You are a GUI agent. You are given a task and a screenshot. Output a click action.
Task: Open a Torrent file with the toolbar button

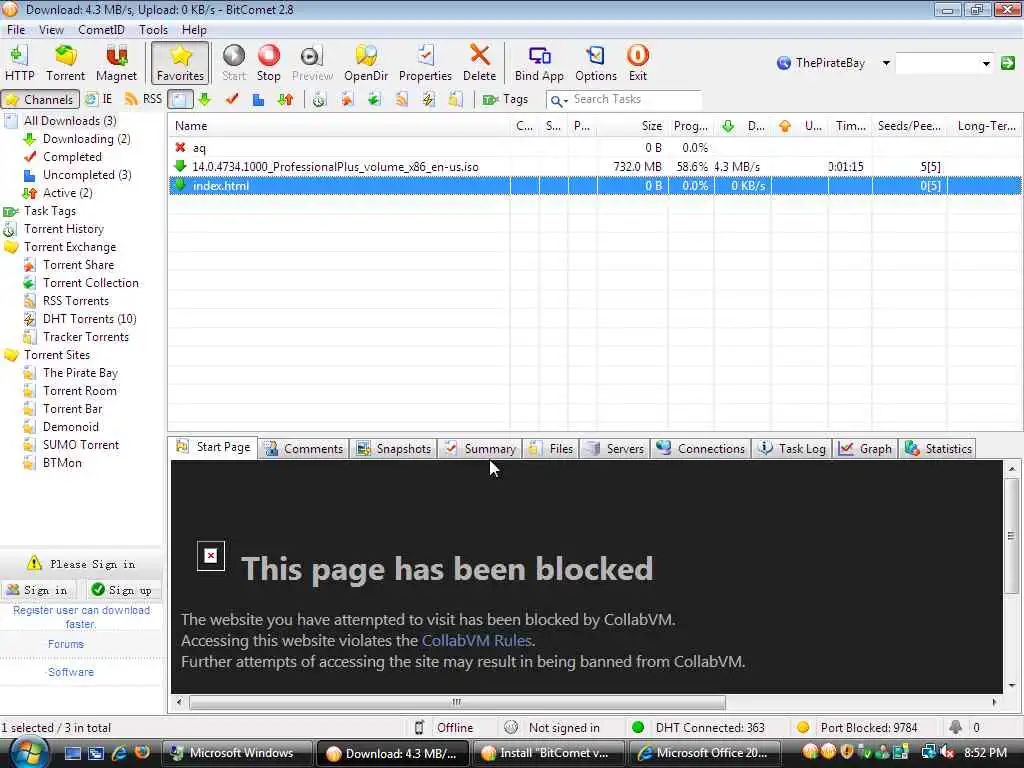pyautogui.click(x=65, y=63)
